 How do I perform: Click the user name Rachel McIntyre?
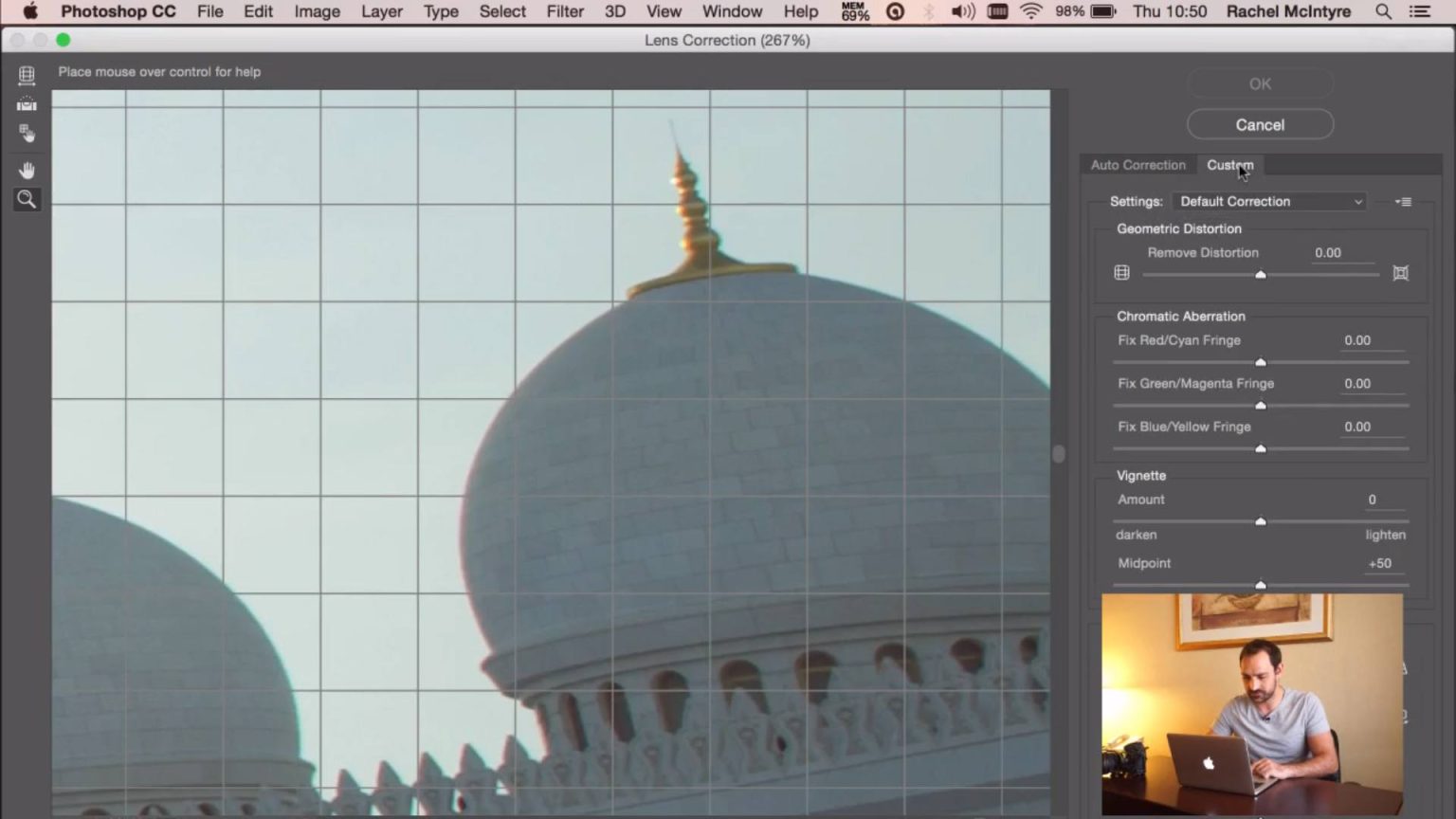1288,11
